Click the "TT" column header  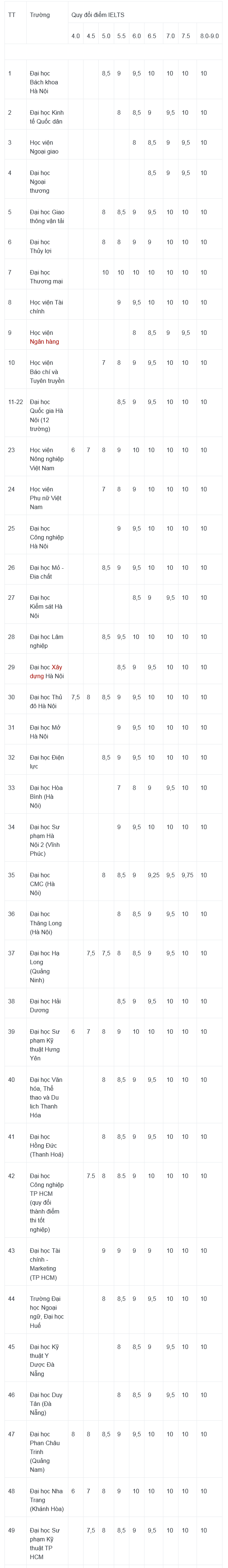click(x=15, y=14)
